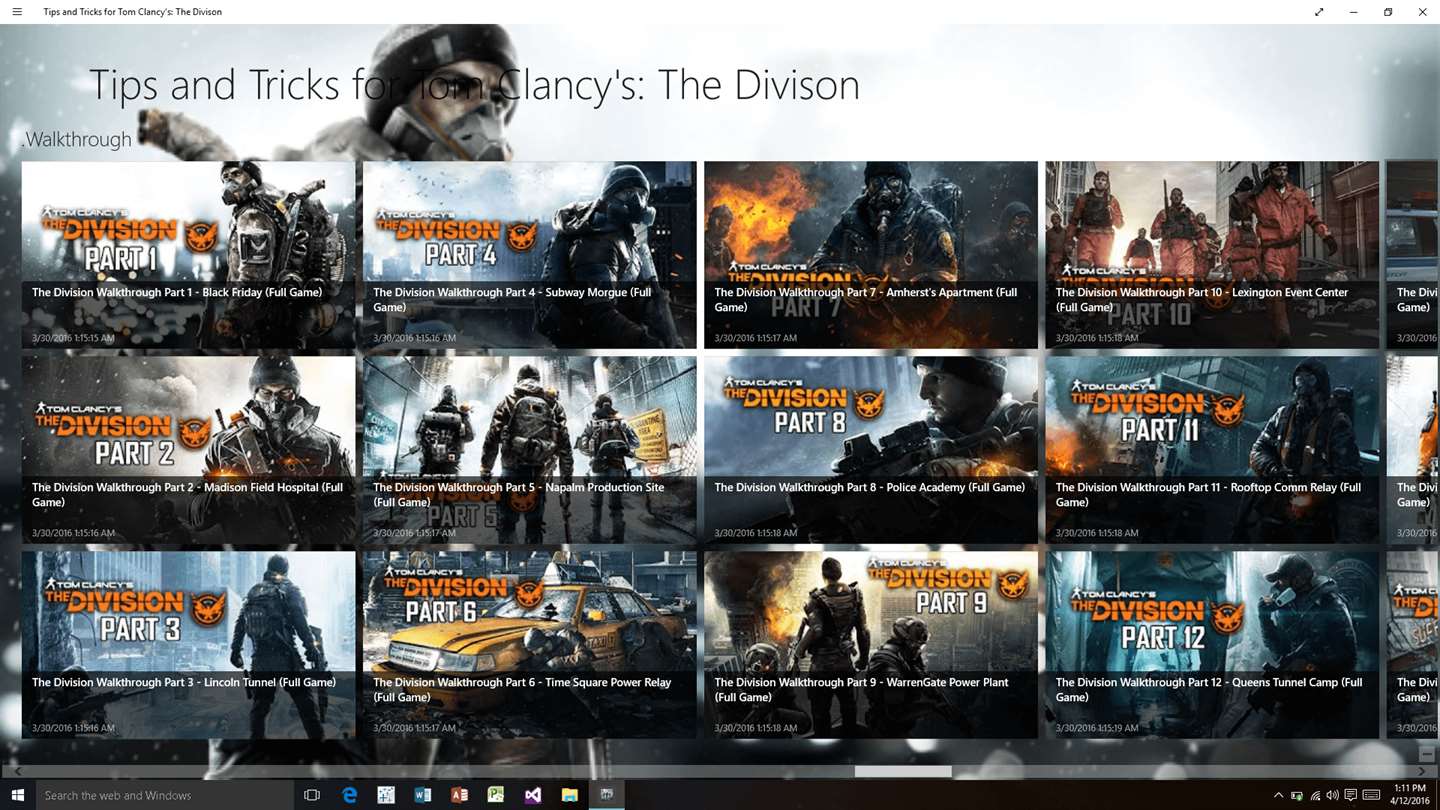The image size is (1440, 810).
Task: Open the .Walkthrough section header
Action: [x=76, y=140]
